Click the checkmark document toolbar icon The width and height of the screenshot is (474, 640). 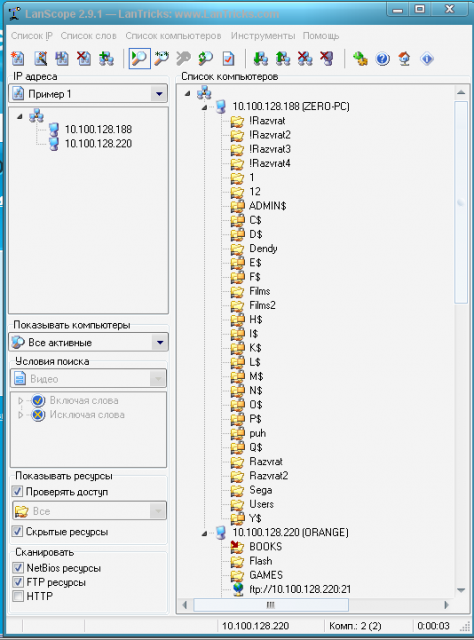click(228, 59)
